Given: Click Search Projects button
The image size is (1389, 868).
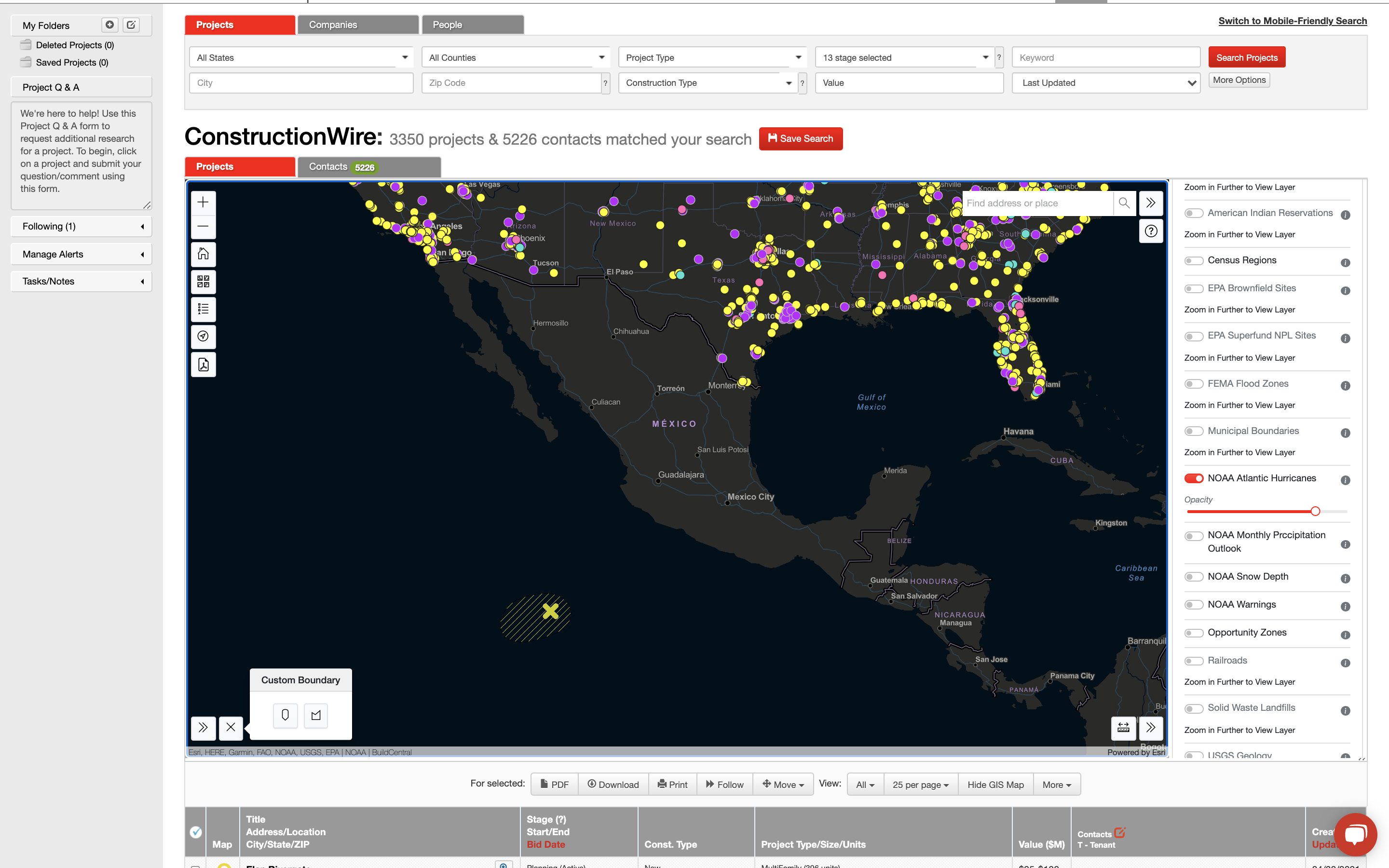Looking at the screenshot, I should [x=1247, y=57].
